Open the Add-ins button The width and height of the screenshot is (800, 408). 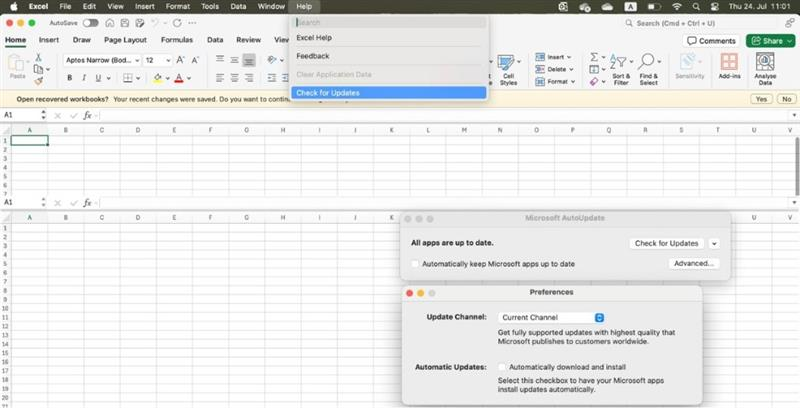pos(729,66)
